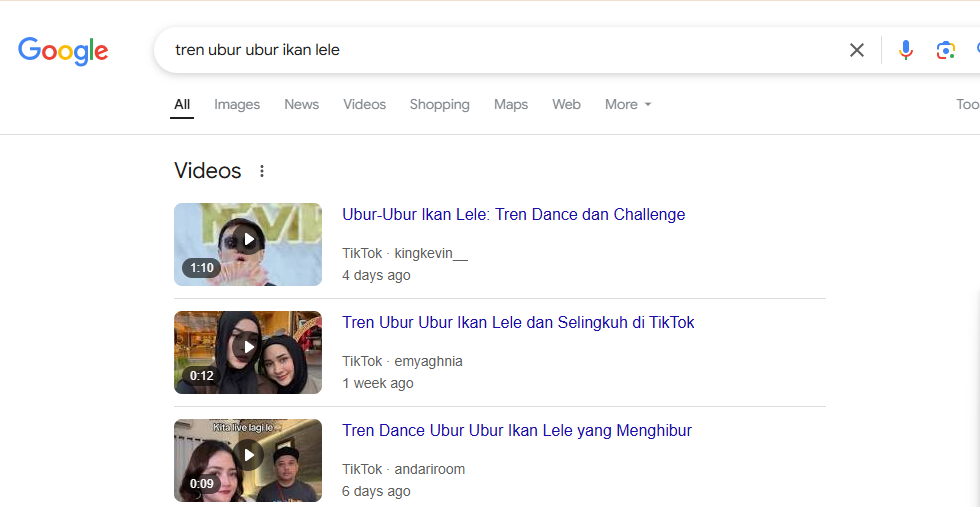Click the '4 days ago' date text

376,276
